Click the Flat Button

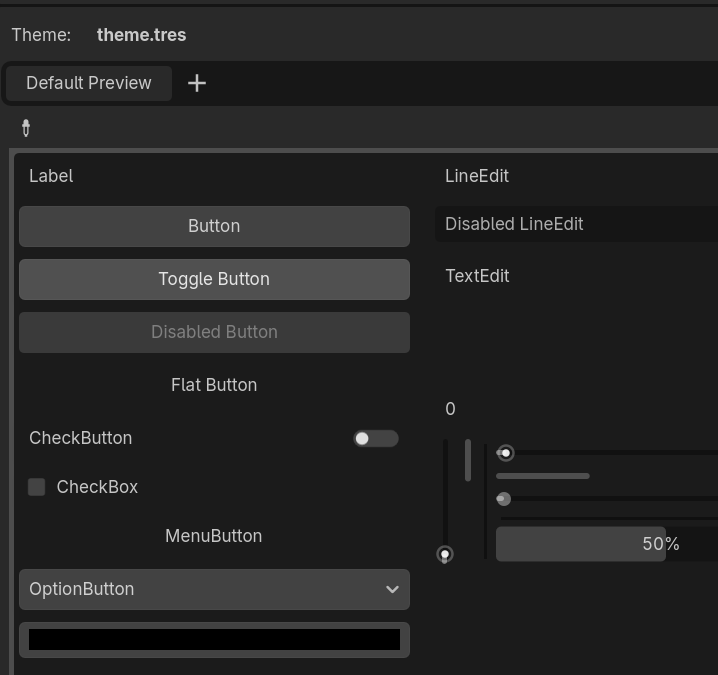[x=214, y=385]
